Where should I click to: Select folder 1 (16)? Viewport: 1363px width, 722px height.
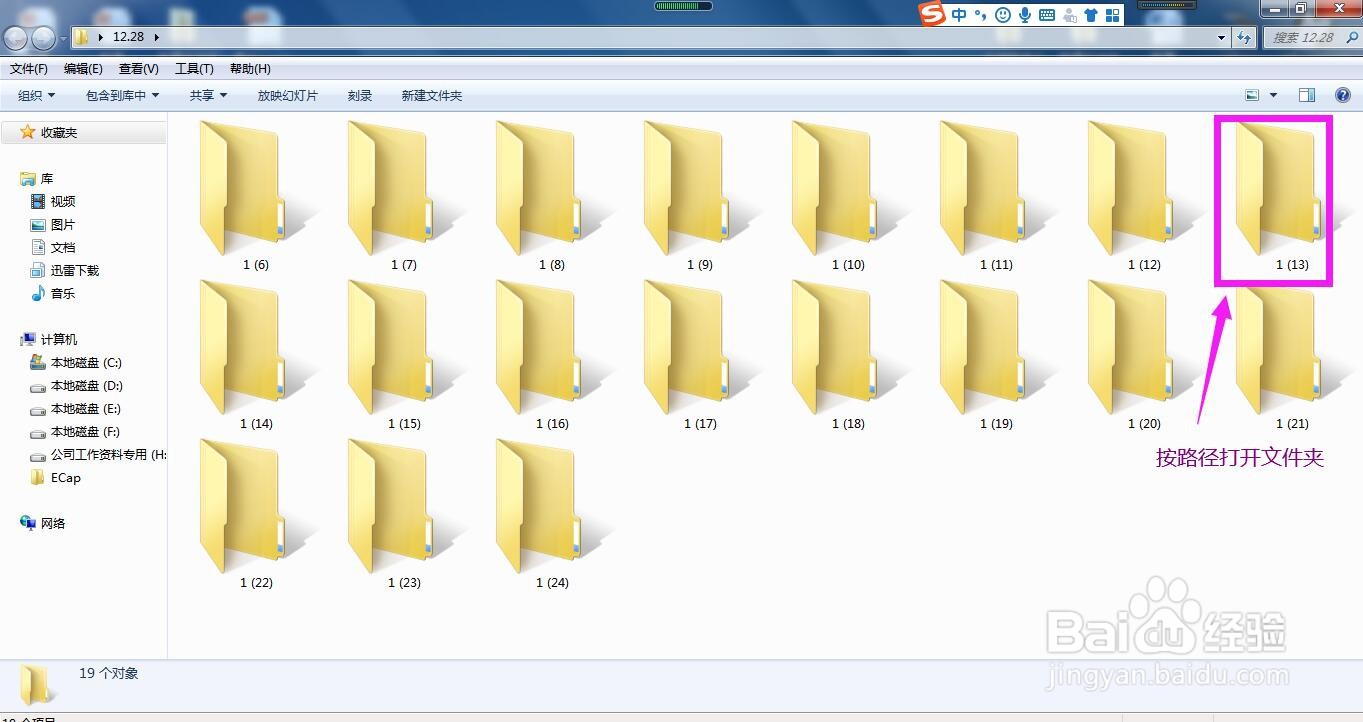tap(552, 354)
